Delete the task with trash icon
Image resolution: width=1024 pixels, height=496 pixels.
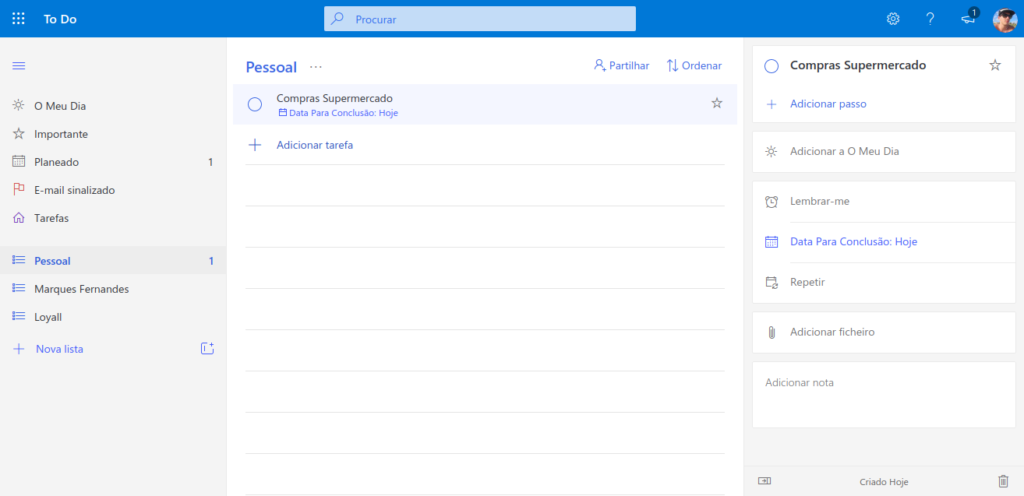[x=1003, y=482]
